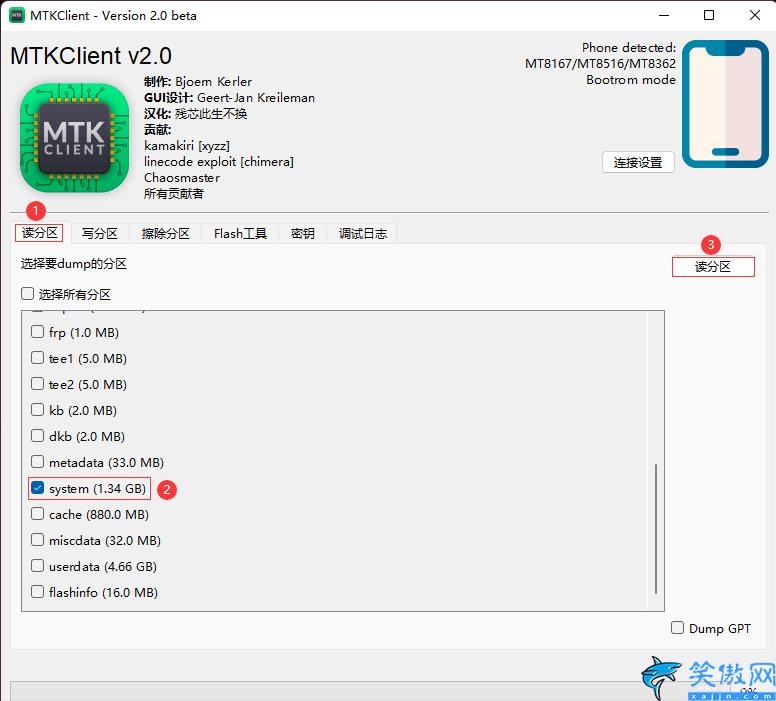Click the MTK Client chip logo

tap(74, 138)
